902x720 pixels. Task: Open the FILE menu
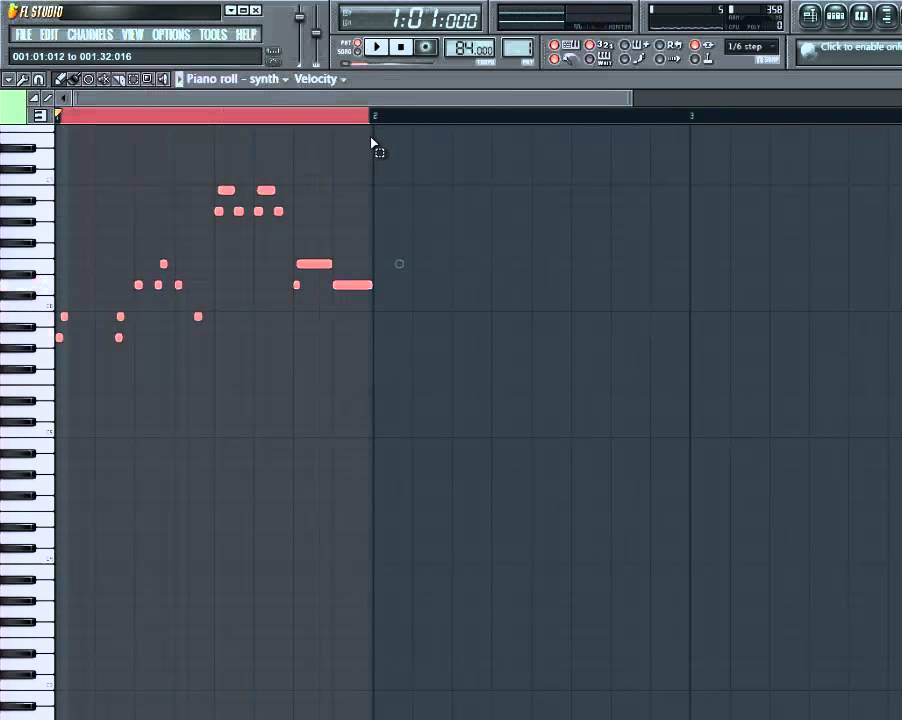[24, 35]
